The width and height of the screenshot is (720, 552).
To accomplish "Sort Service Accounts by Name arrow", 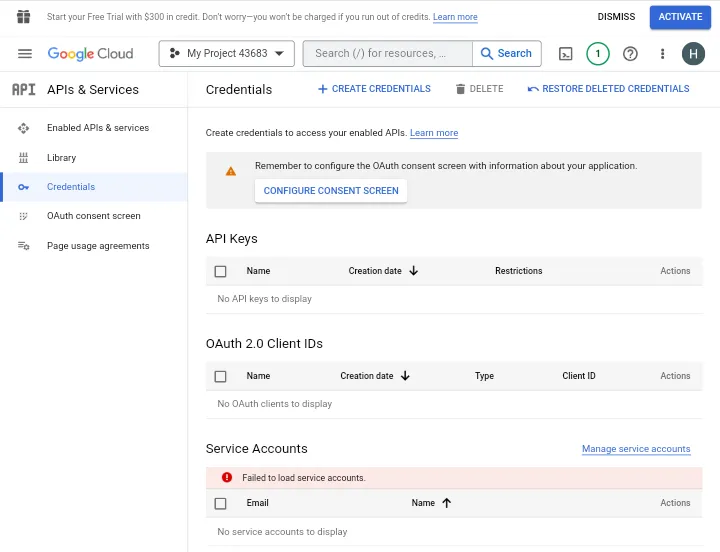I will [446, 503].
